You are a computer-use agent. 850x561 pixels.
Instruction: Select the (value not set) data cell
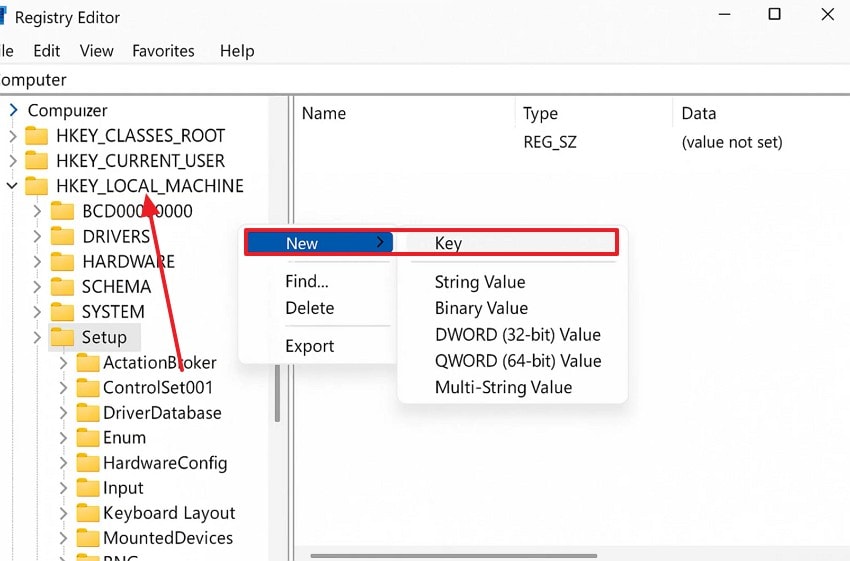[732, 142]
